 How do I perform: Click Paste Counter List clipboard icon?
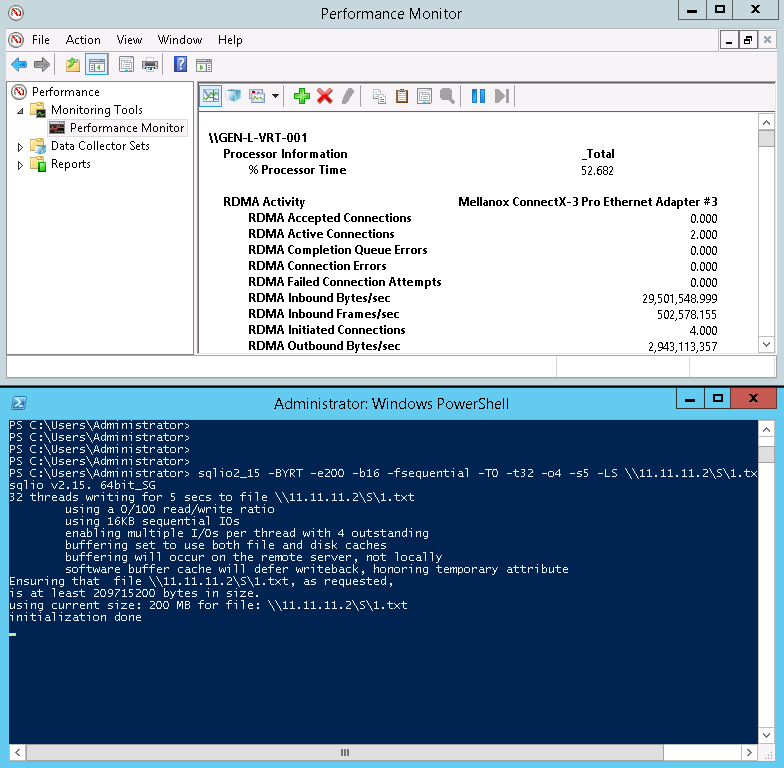coord(402,96)
